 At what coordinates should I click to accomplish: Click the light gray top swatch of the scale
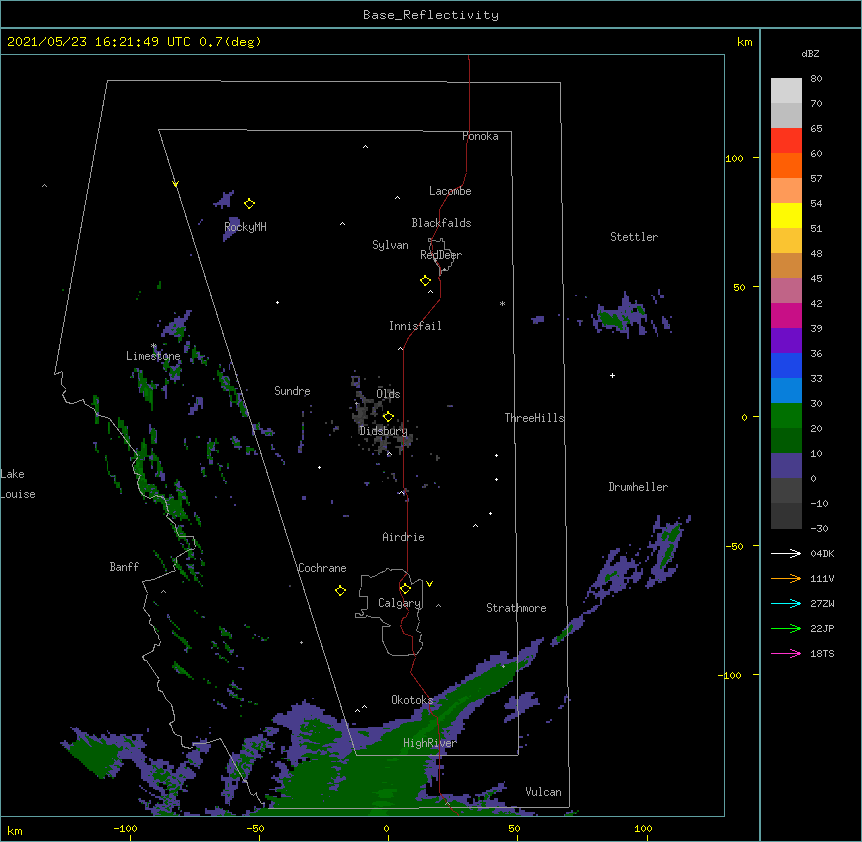pos(786,91)
